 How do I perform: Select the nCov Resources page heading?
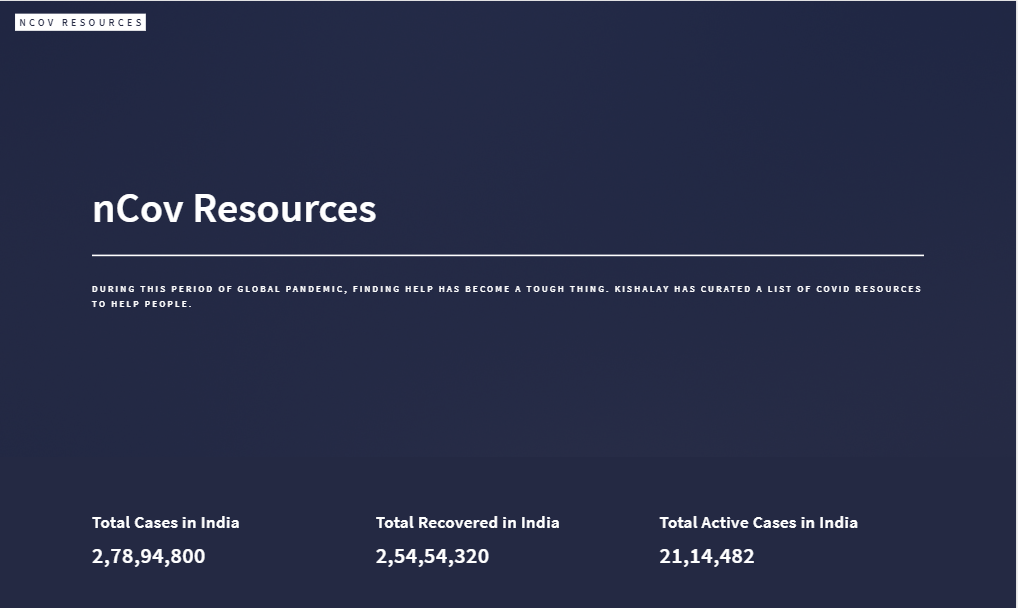(234, 209)
